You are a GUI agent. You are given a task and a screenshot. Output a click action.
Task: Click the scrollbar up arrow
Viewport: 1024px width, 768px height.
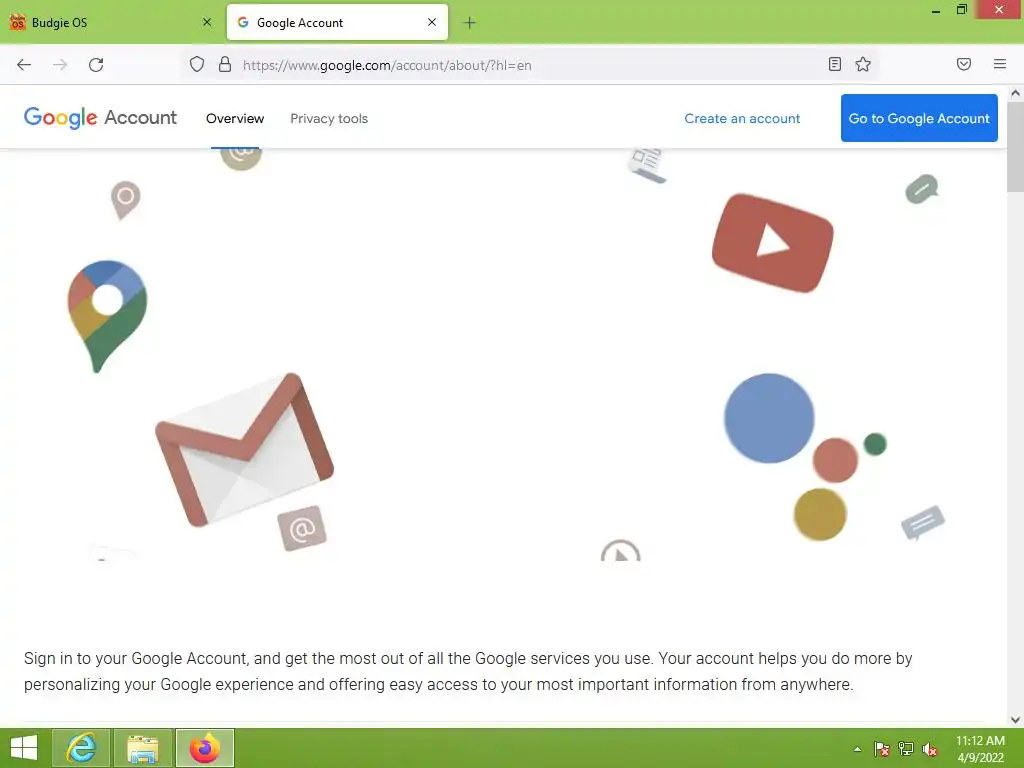pyautogui.click(x=1016, y=93)
